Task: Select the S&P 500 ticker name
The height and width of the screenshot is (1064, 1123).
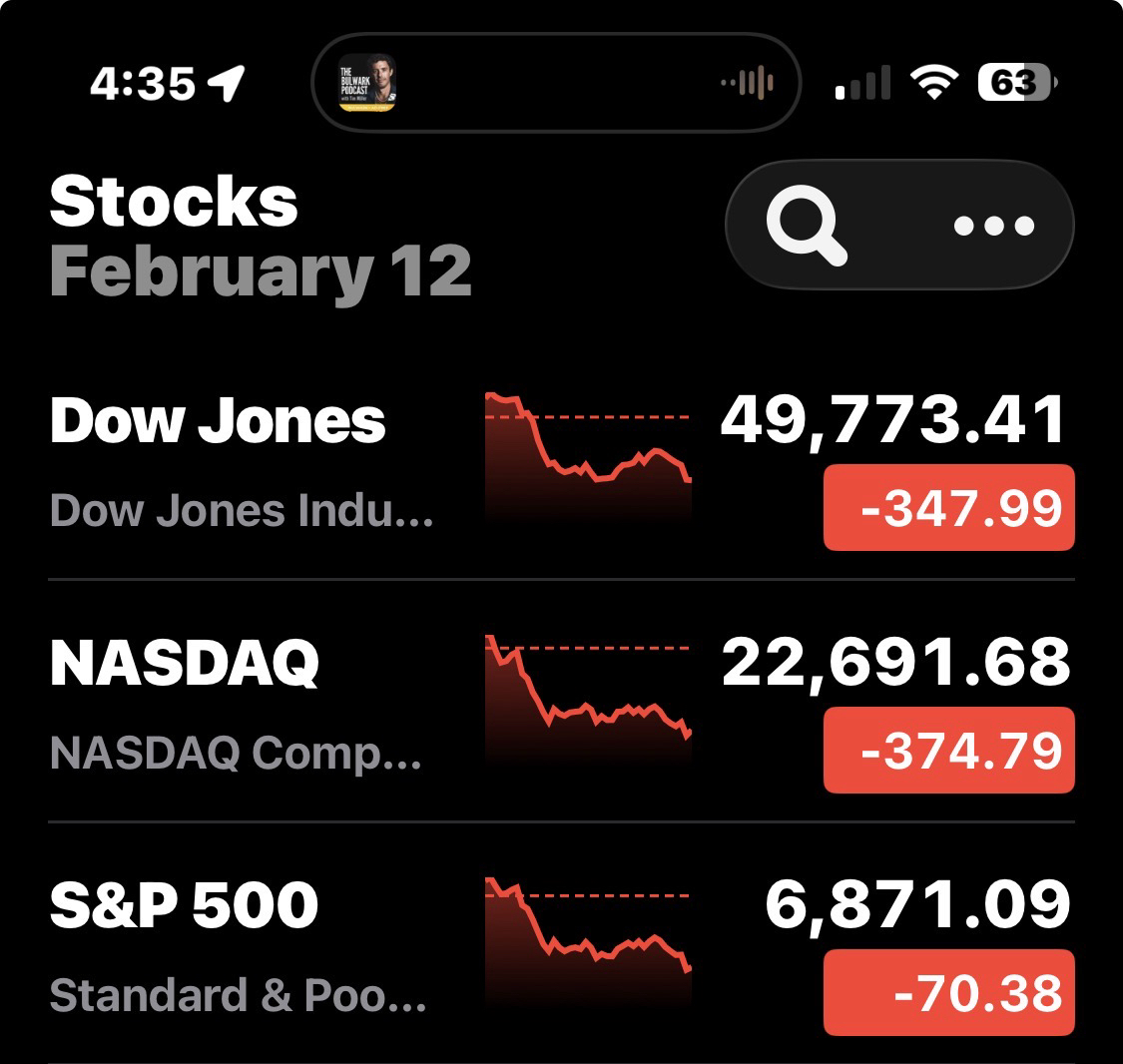Action: 185,905
